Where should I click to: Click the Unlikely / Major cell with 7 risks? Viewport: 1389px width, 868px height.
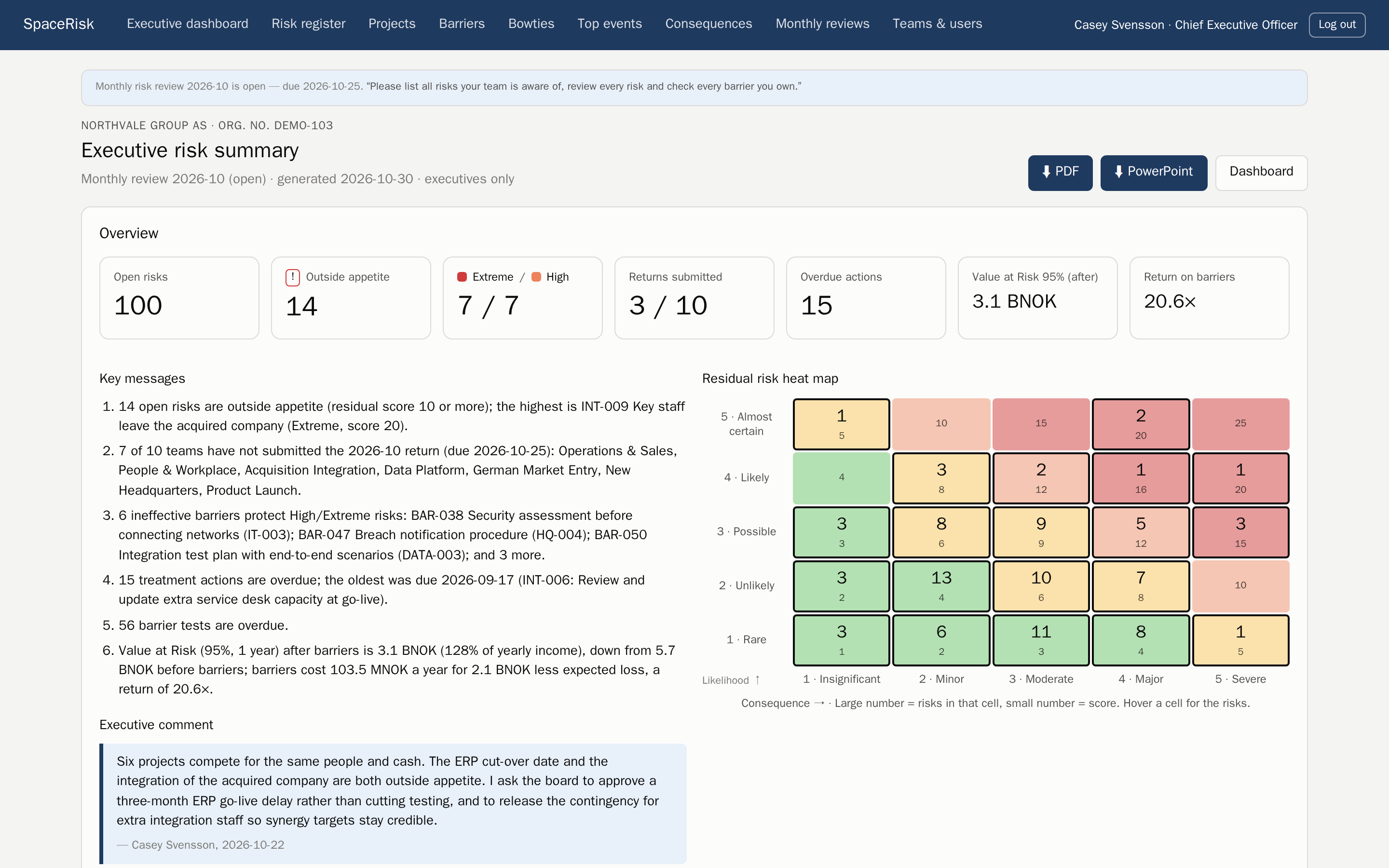pos(1141,586)
